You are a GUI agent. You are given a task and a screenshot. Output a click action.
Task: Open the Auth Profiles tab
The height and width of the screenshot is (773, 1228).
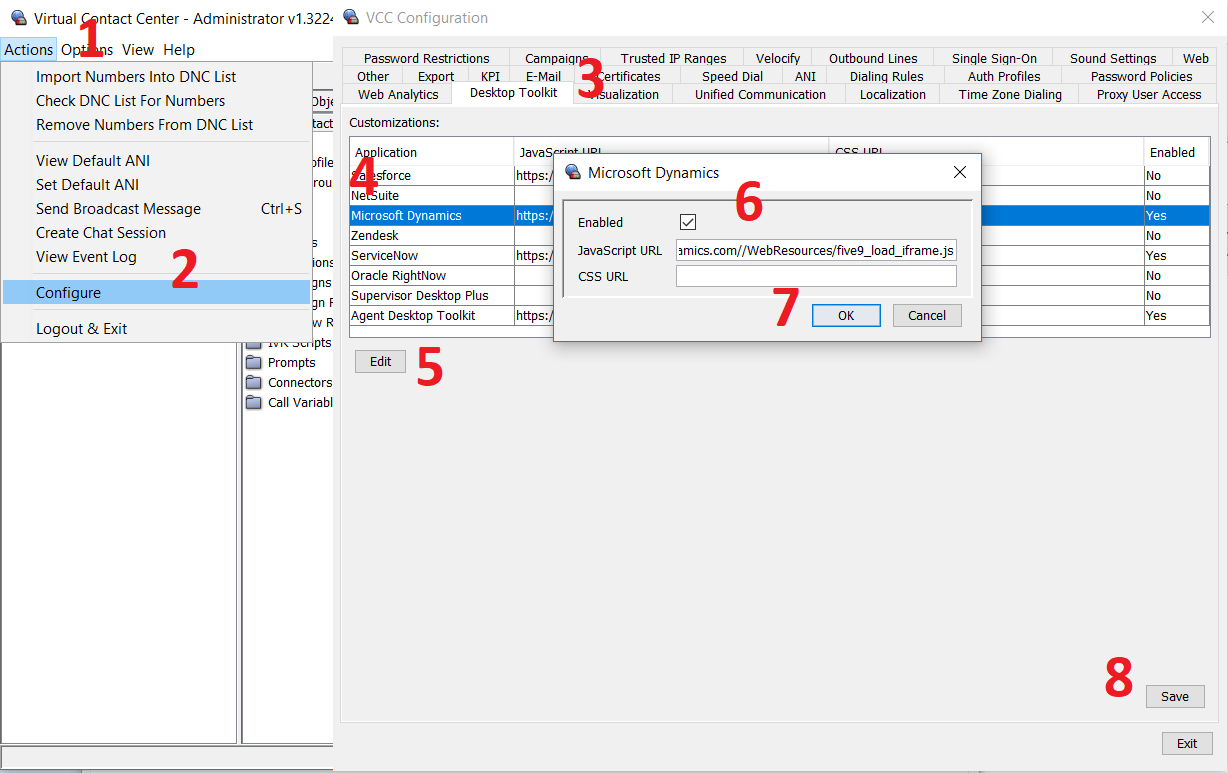1004,76
